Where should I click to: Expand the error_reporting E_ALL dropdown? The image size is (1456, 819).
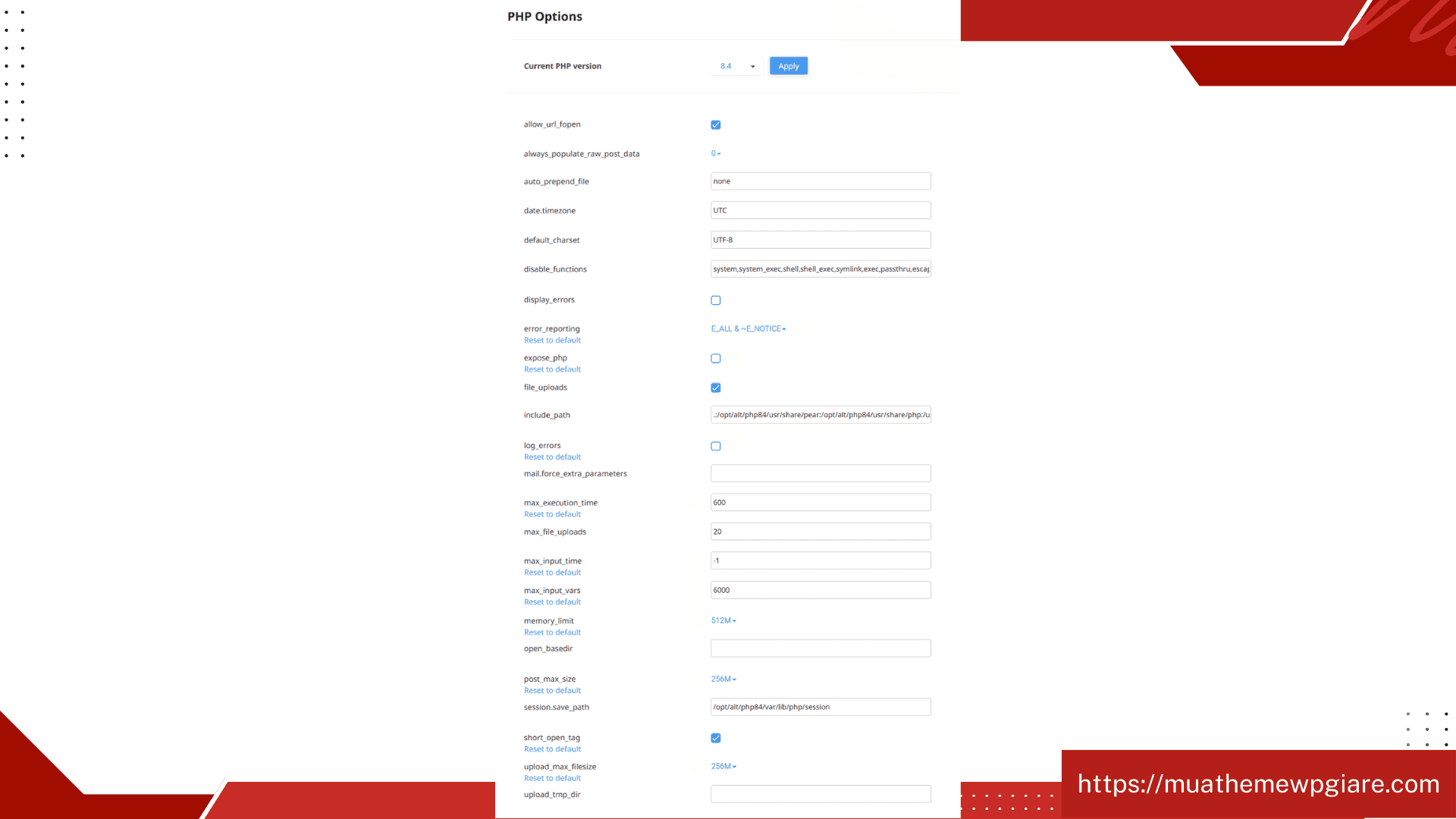click(748, 329)
